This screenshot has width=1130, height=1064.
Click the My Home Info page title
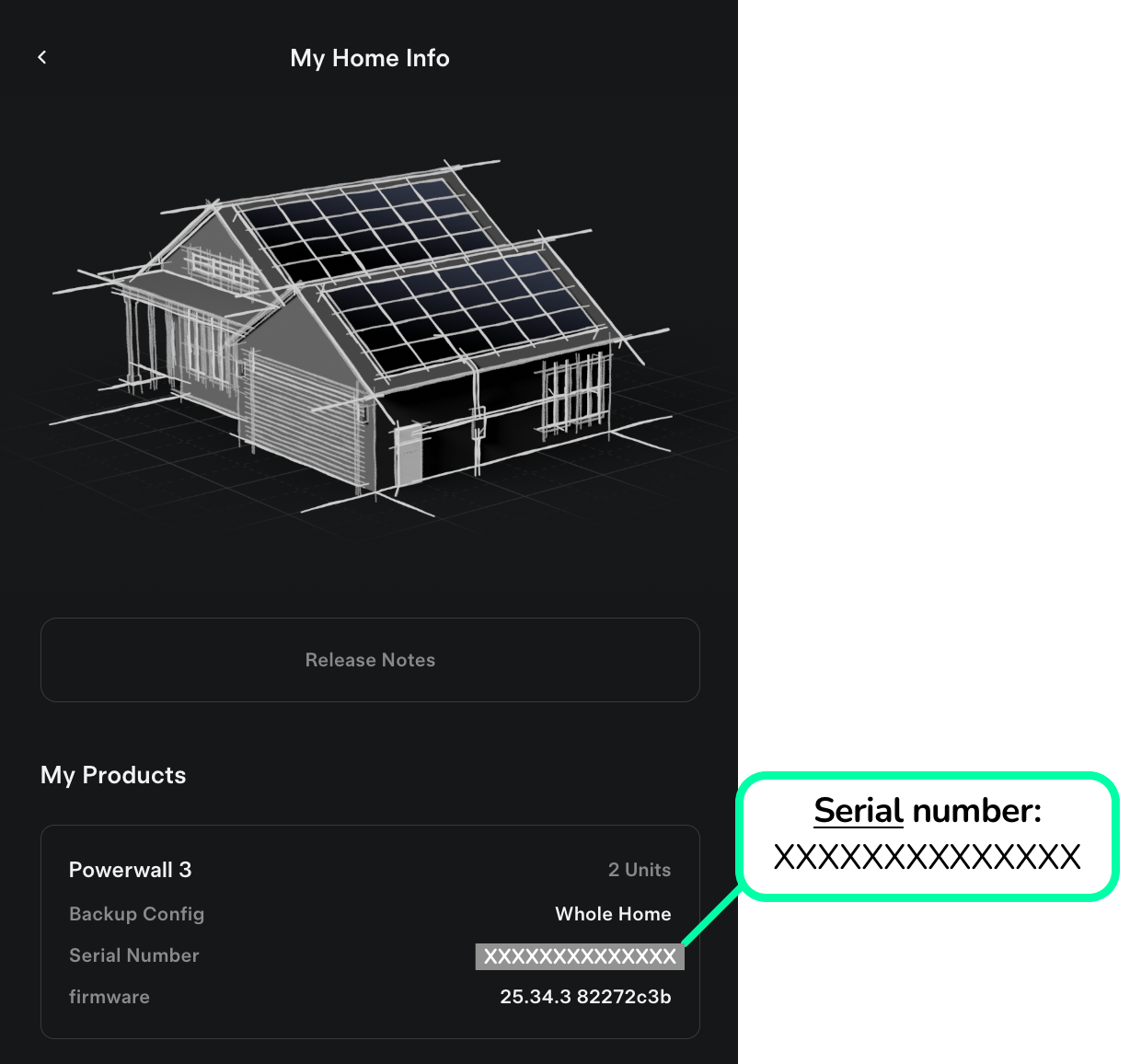coord(370,58)
